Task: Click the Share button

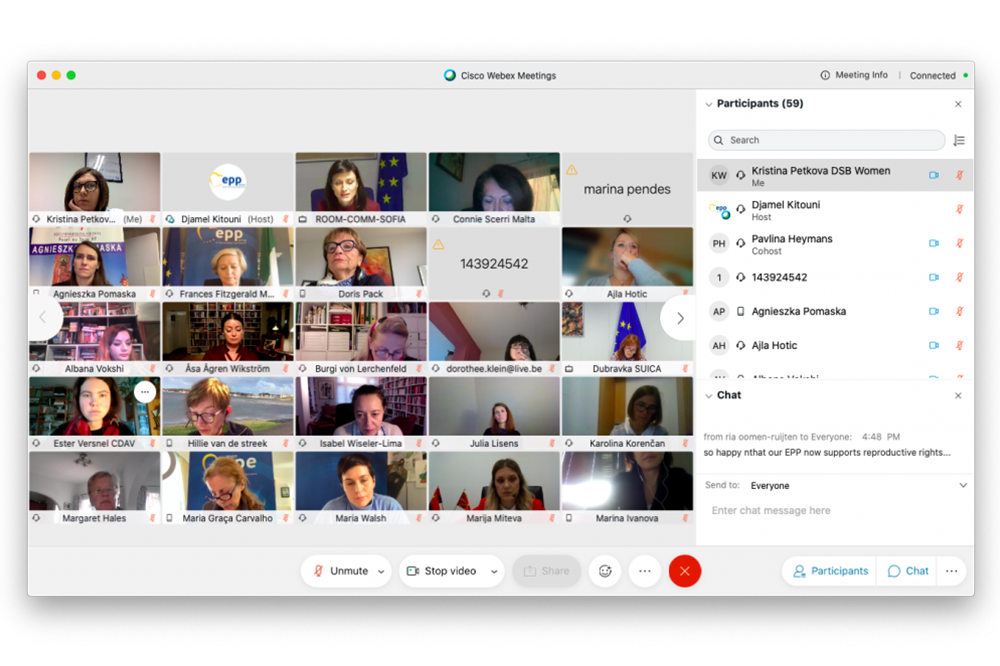Action: [547, 571]
